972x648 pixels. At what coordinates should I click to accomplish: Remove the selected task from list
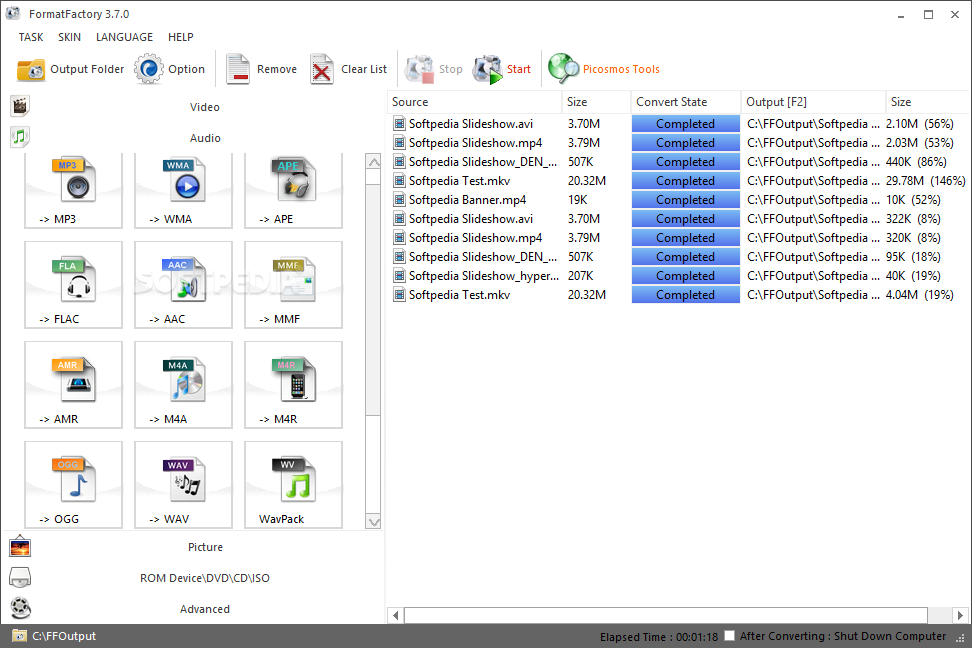(261, 69)
